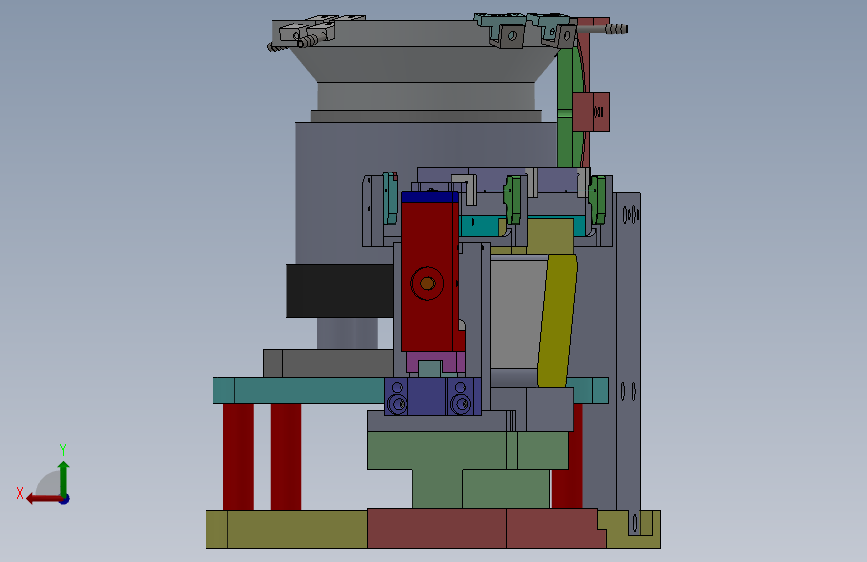Screen dimensions: 867x562
Task: Select the slanted olive-yellow plate
Action: pyautogui.click(x=557, y=321)
